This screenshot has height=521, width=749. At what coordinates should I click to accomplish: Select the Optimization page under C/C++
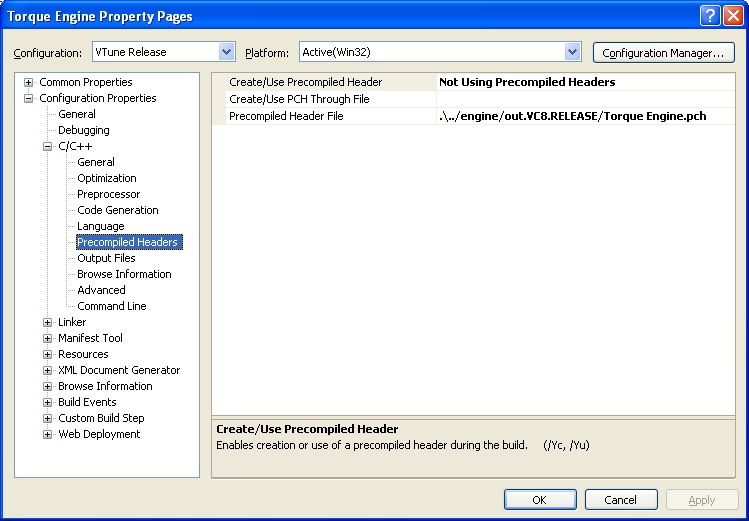[107, 178]
